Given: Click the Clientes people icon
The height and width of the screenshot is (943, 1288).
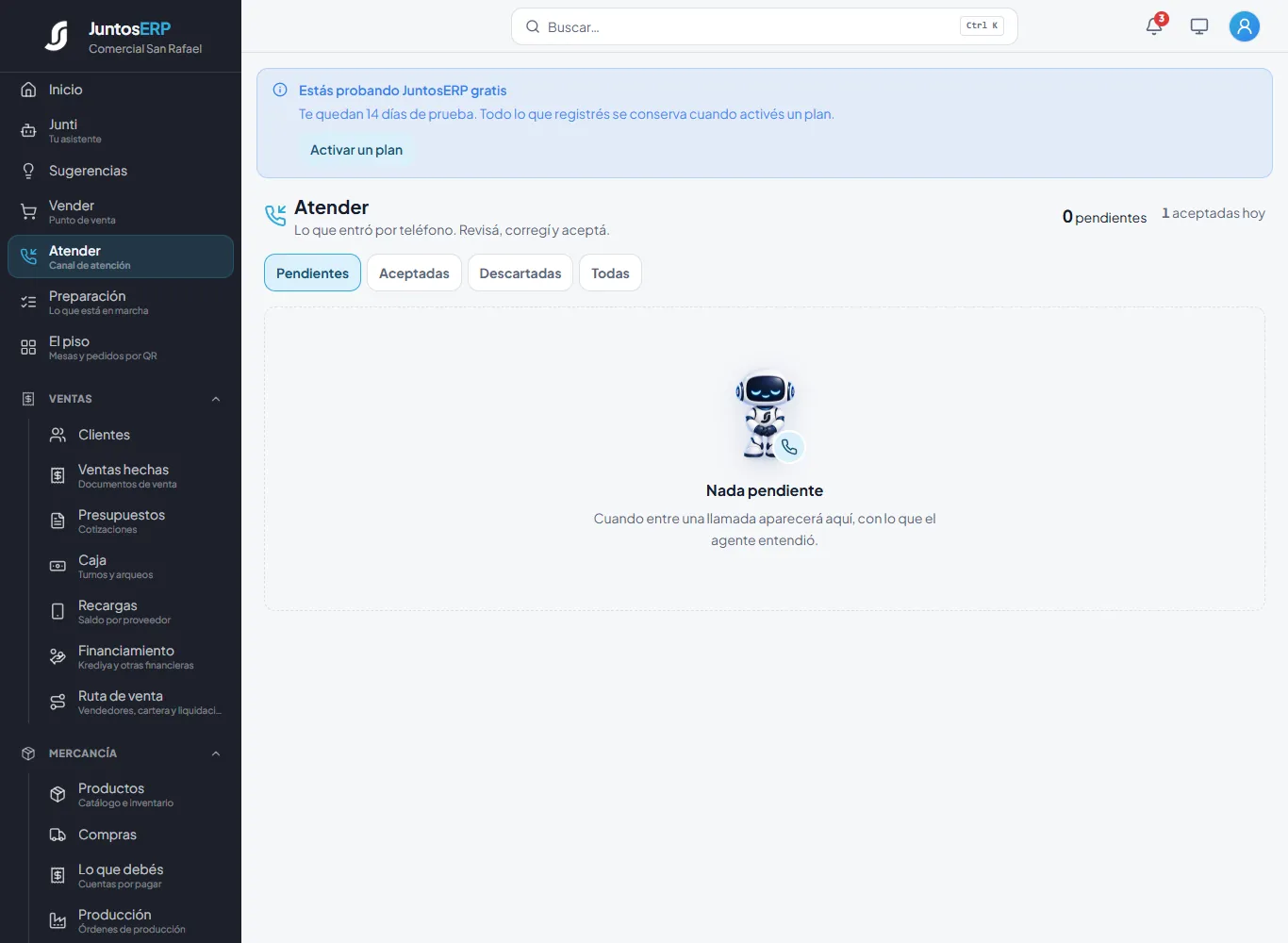Looking at the screenshot, I should pyautogui.click(x=58, y=435).
